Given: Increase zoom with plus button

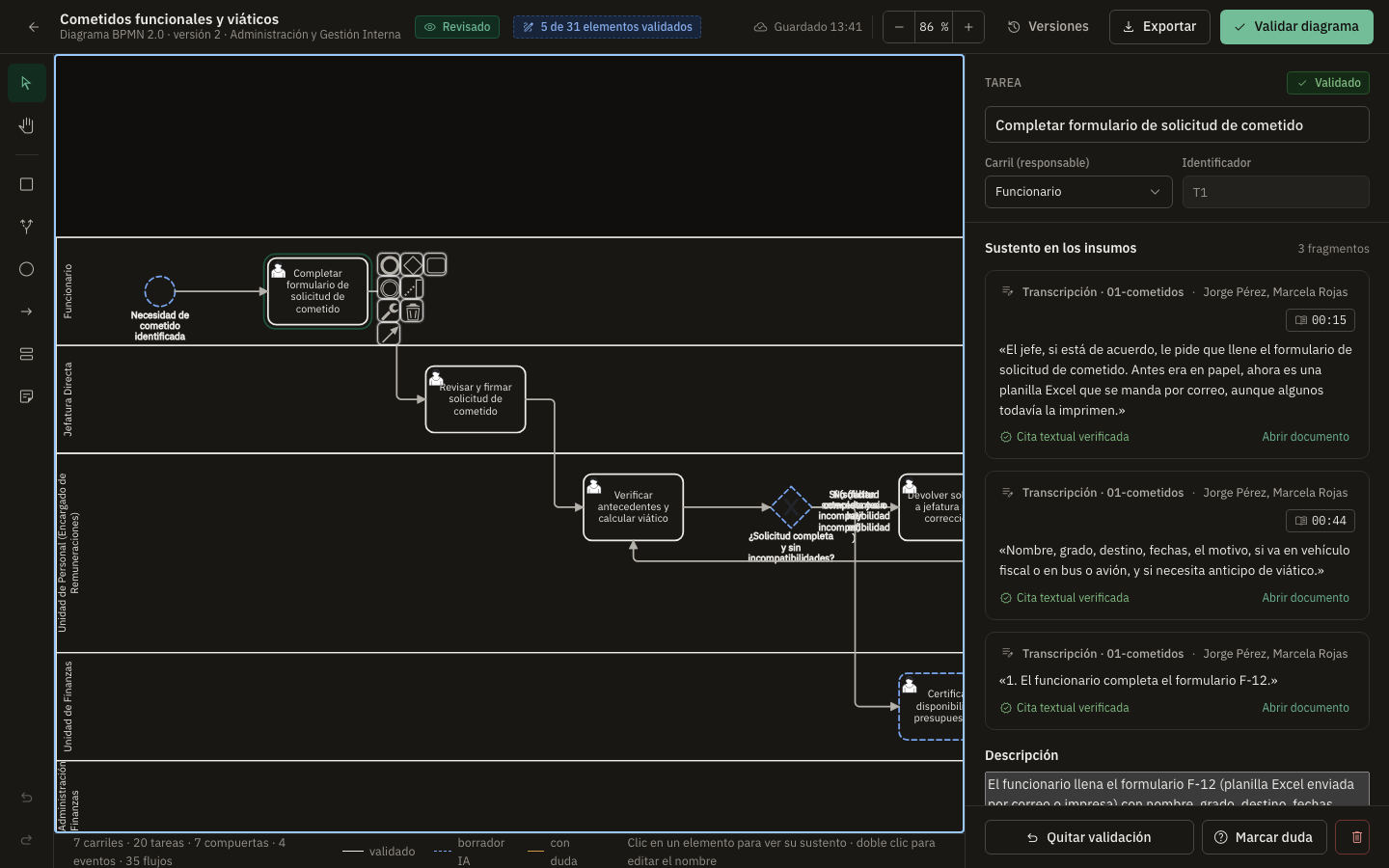Looking at the screenshot, I should 968,27.
